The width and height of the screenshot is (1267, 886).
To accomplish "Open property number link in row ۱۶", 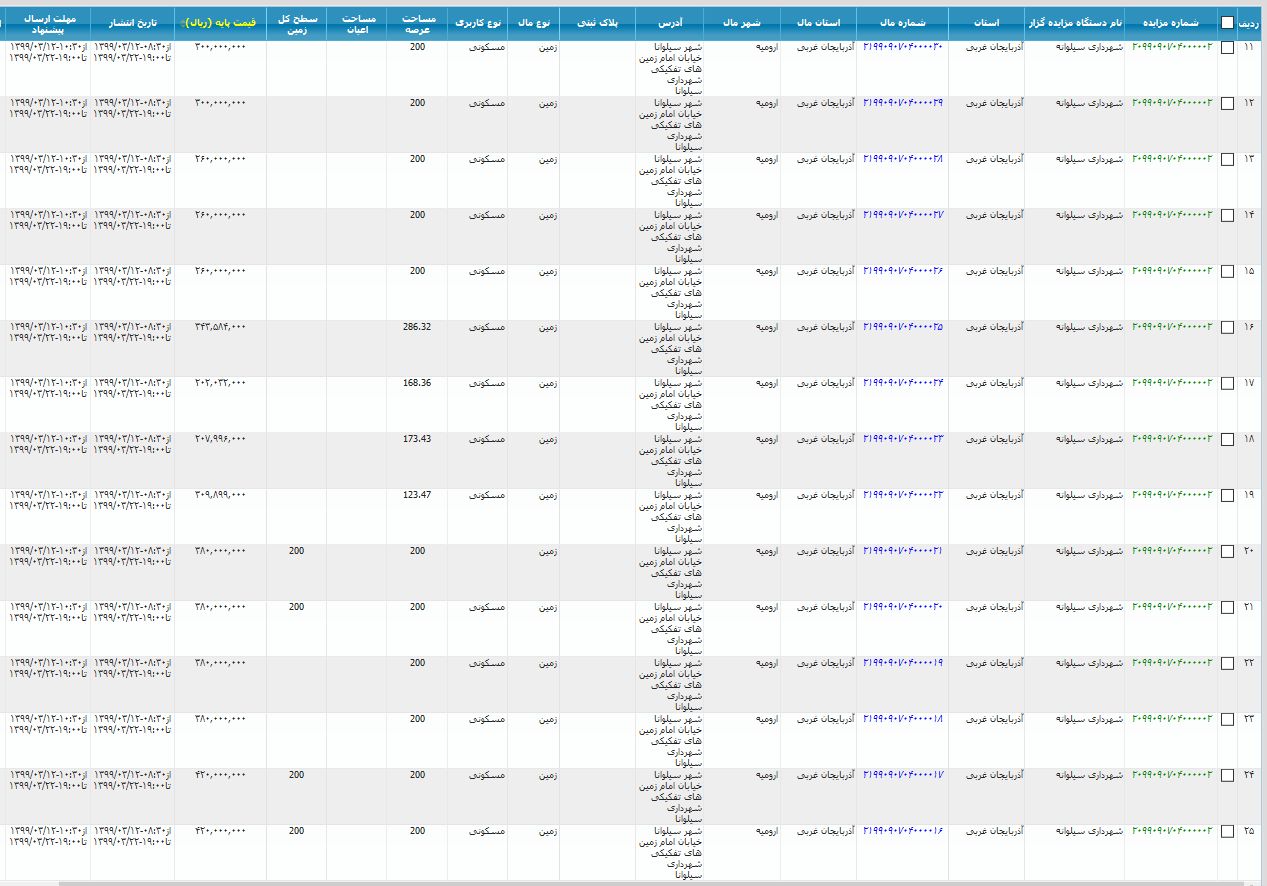I will pyautogui.click(x=902, y=327).
